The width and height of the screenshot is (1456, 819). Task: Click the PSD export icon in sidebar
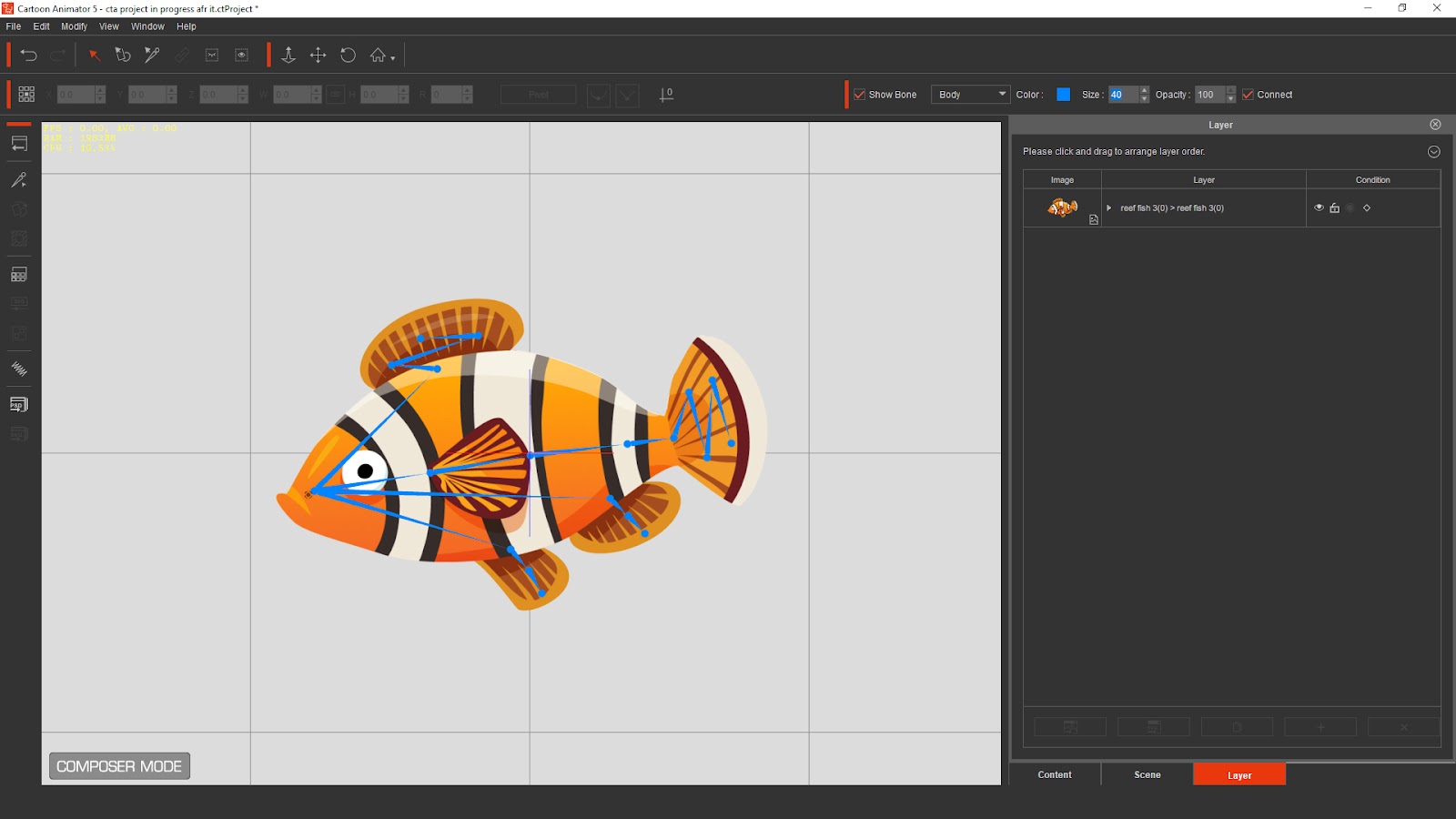[x=19, y=405]
